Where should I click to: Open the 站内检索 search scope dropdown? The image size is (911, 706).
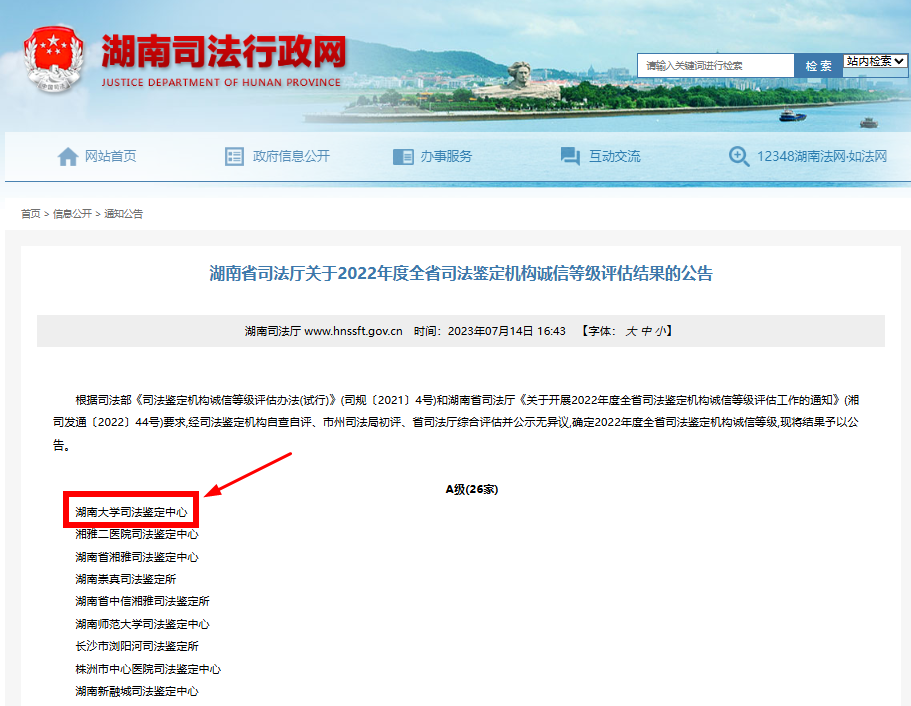pos(875,61)
